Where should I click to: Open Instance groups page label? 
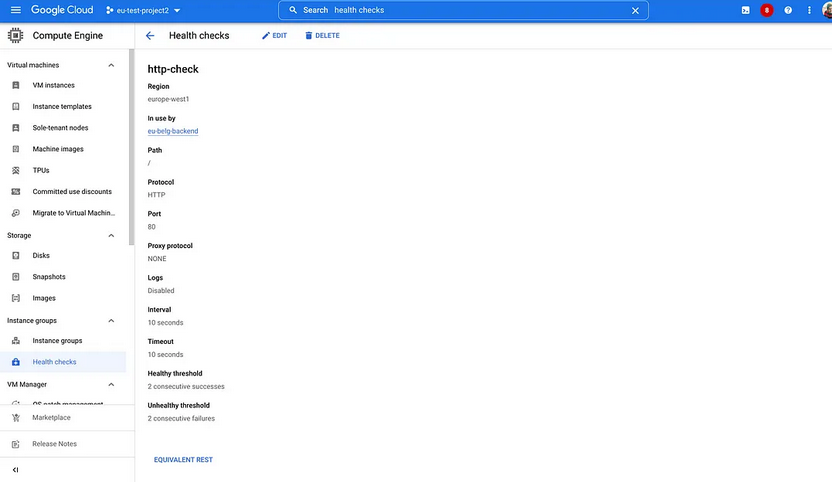coord(57,341)
